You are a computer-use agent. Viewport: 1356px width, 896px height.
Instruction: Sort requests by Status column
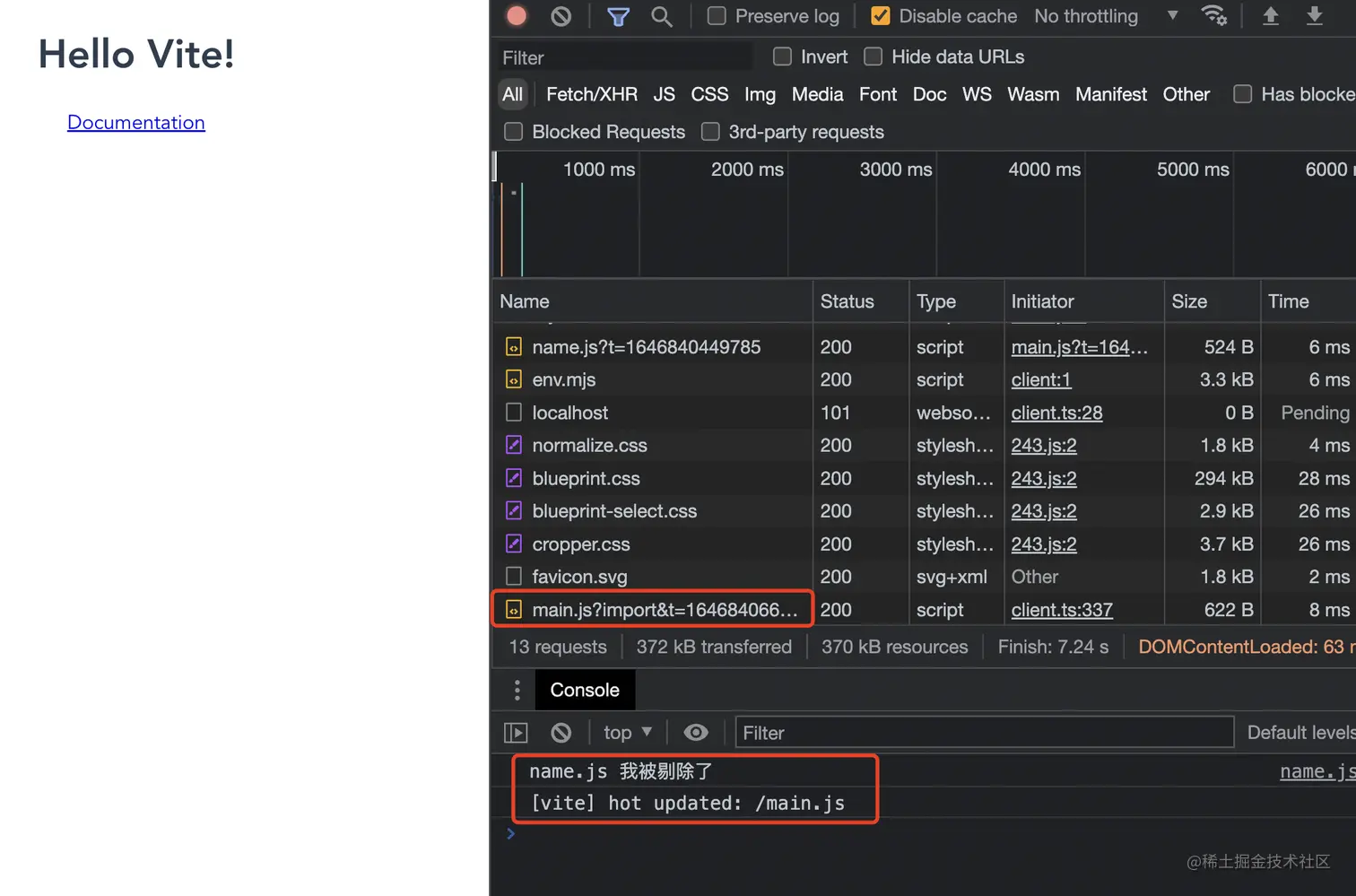[860, 301]
